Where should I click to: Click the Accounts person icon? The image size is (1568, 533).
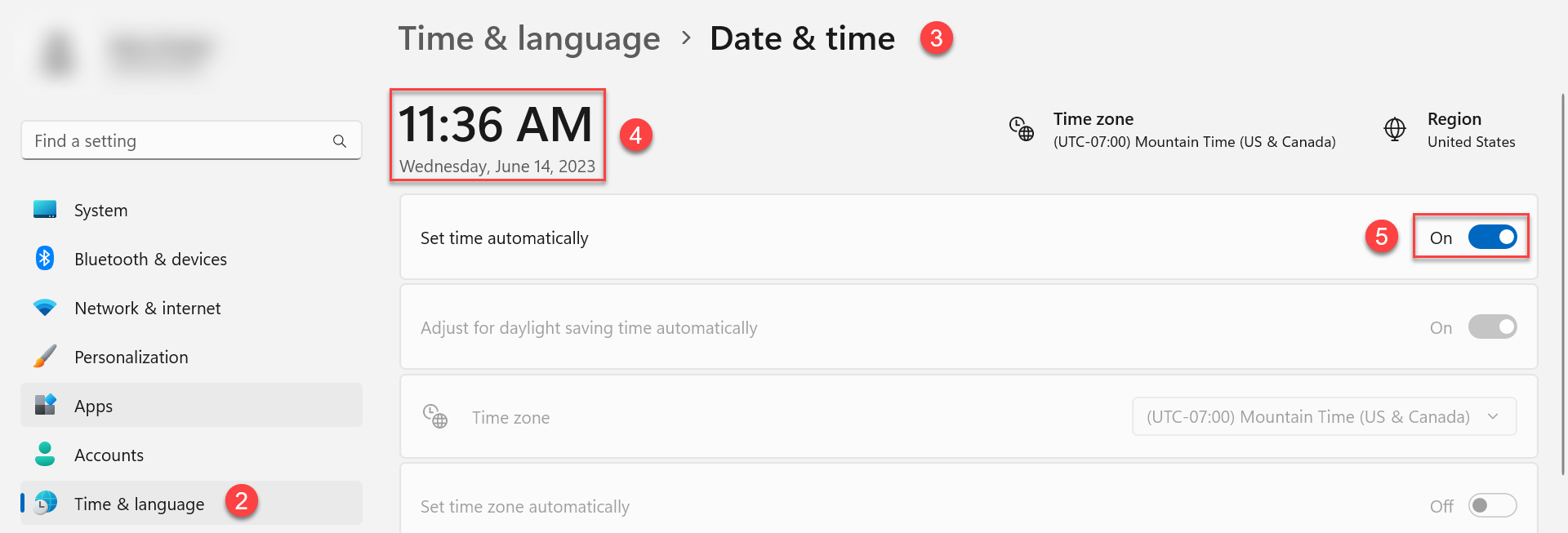(x=45, y=454)
